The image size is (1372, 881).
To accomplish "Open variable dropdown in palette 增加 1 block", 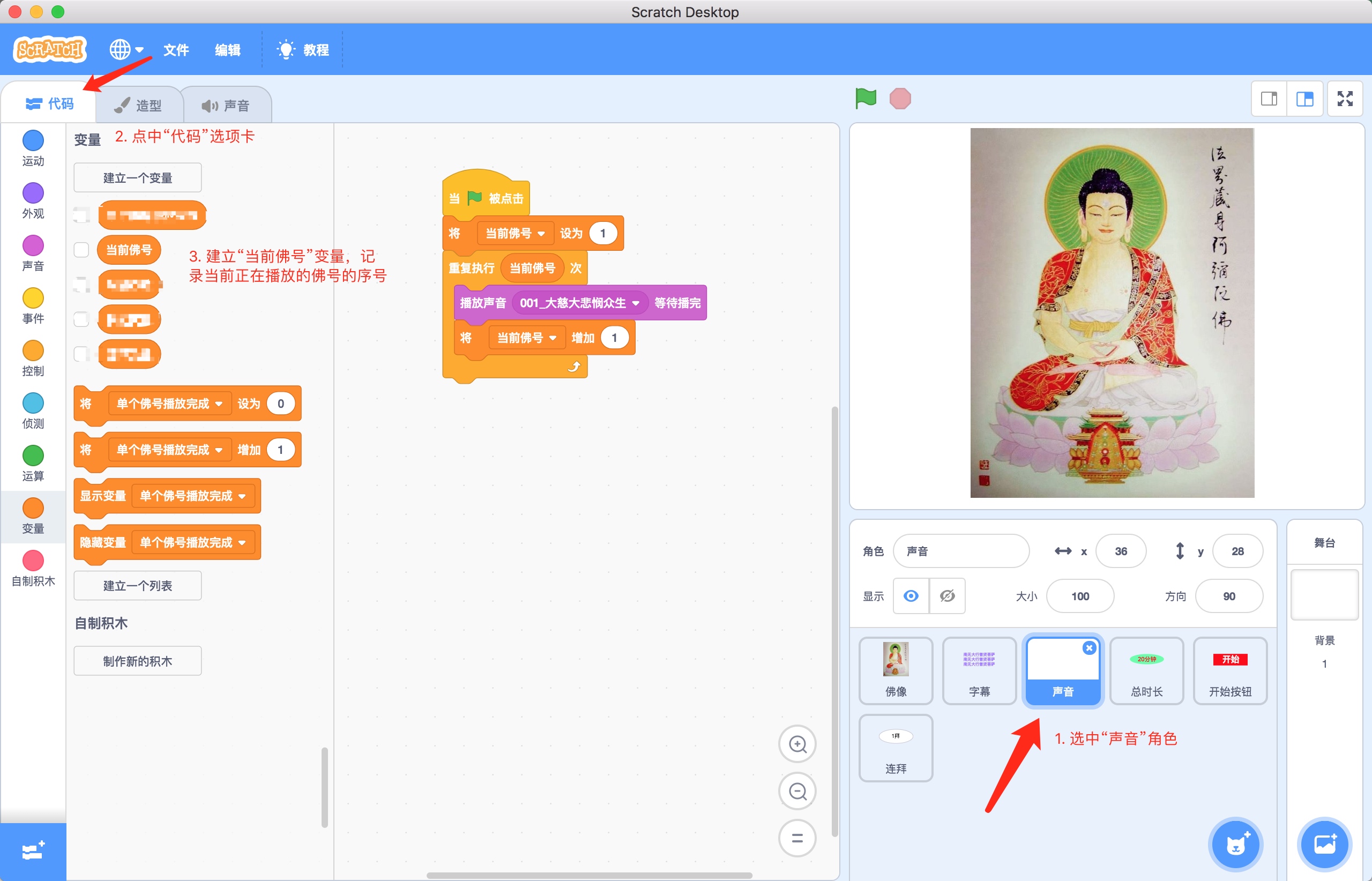I will pos(169,450).
